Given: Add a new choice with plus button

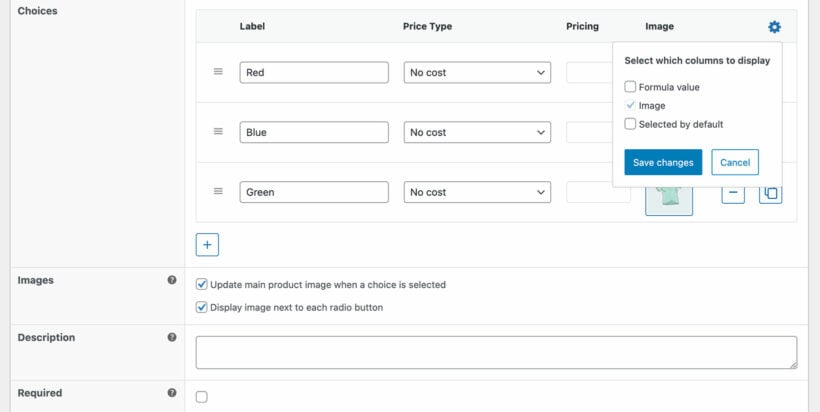Looking at the screenshot, I should click(207, 245).
